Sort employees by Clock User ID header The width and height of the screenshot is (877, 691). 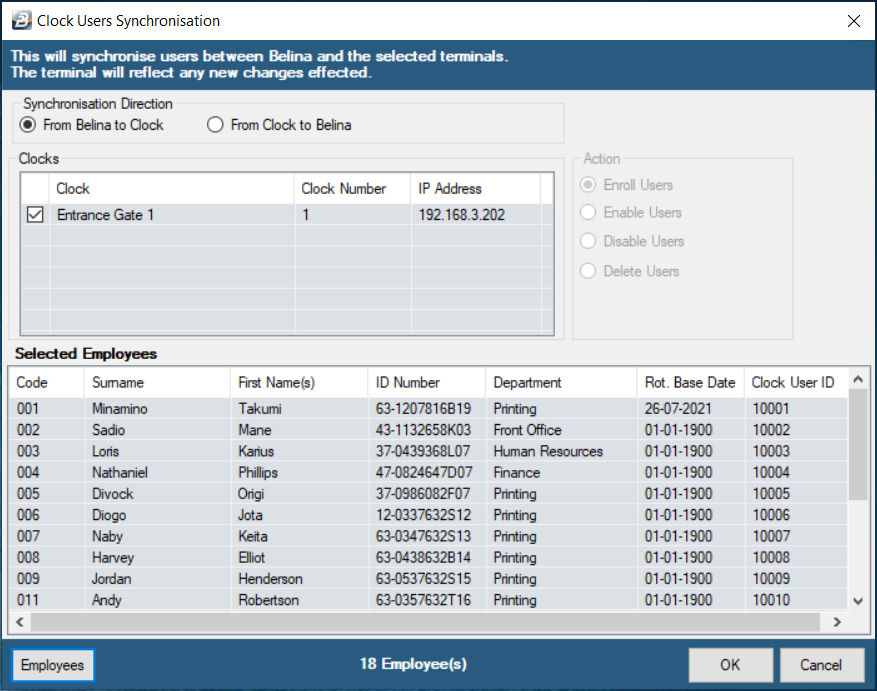pos(796,382)
